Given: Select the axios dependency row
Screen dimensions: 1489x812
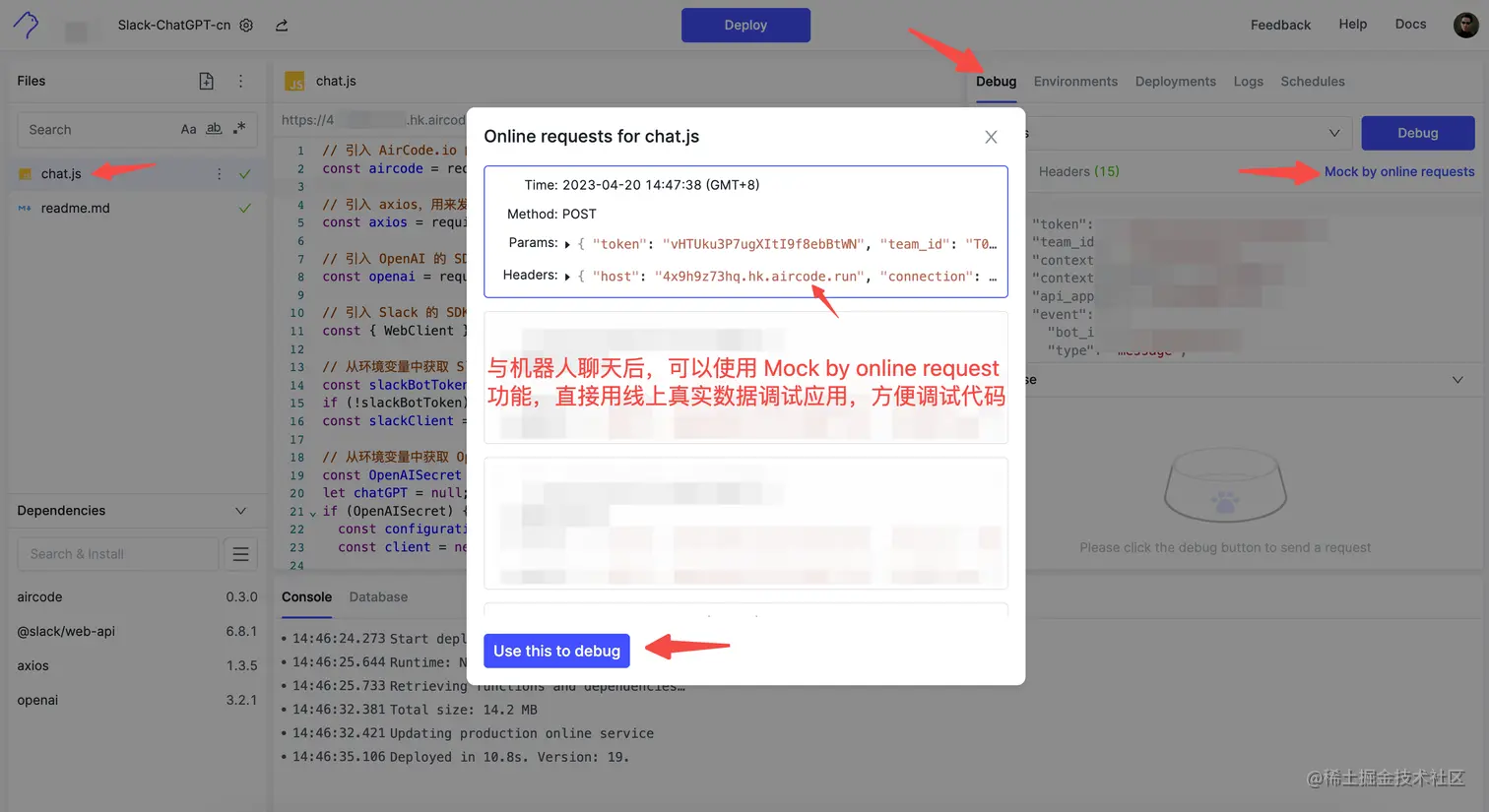Looking at the screenshot, I should pos(137,666).
